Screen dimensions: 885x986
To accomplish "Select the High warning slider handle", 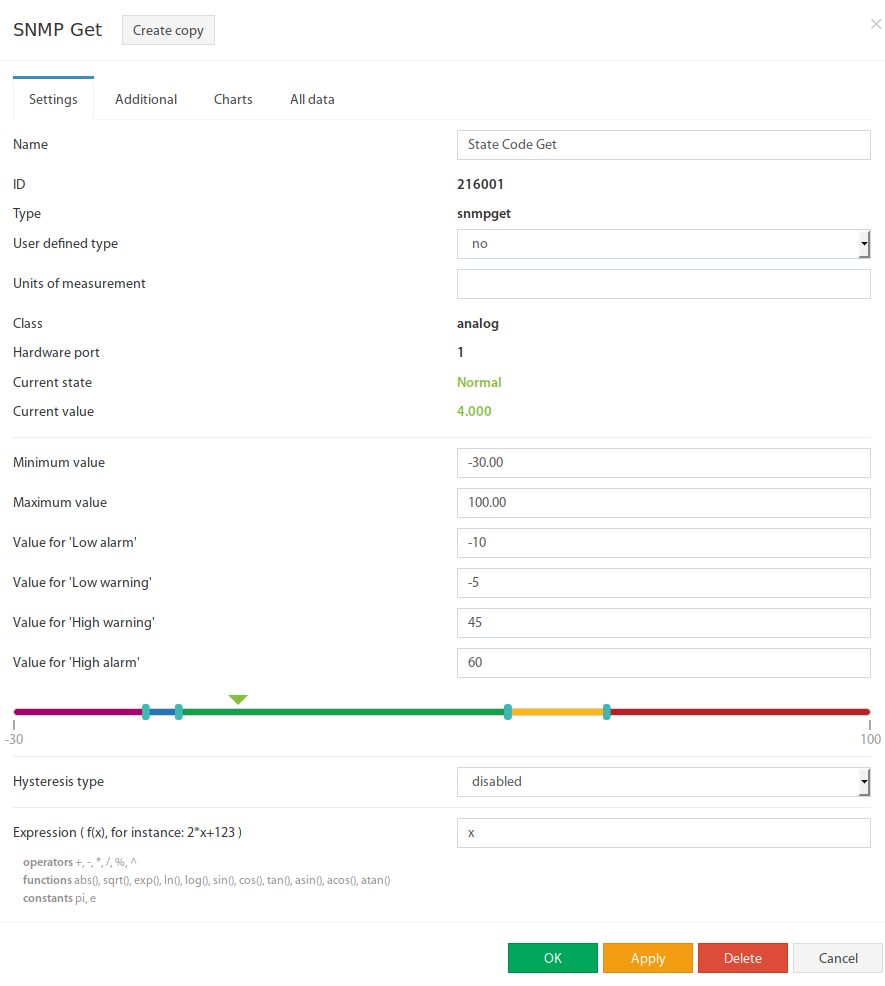I will [x=508, y=712].
